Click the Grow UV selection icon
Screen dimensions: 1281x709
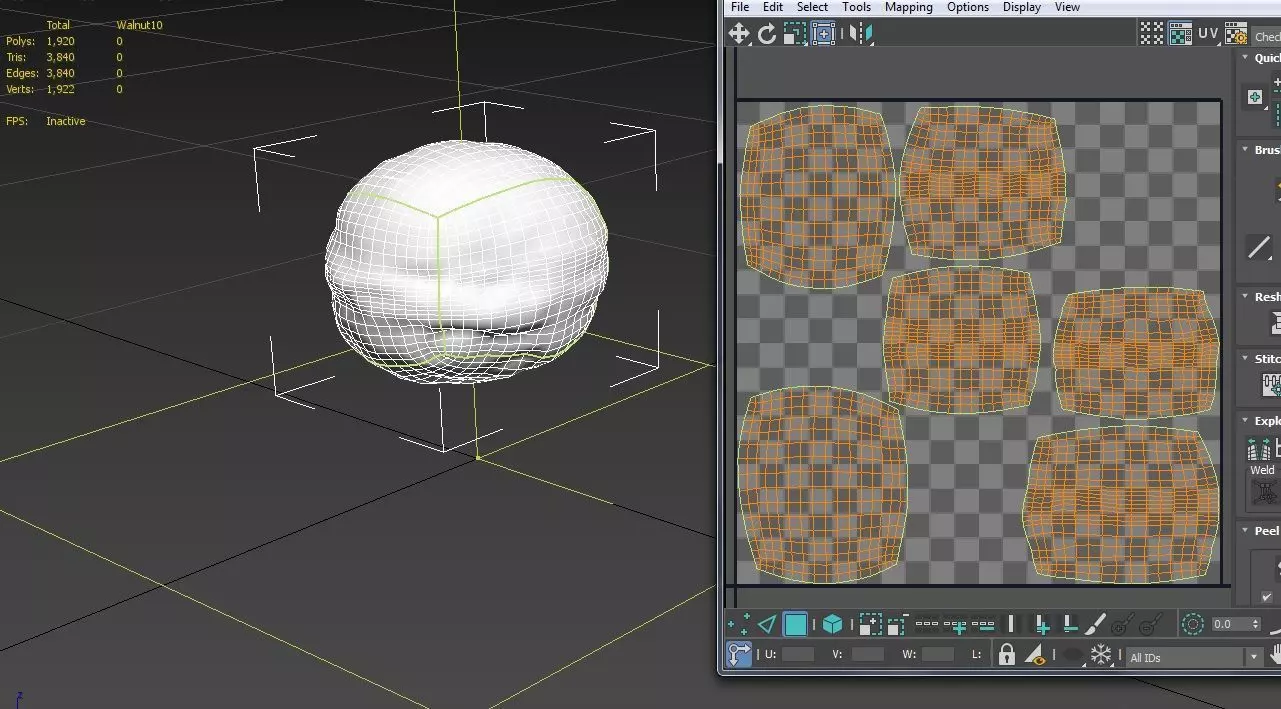869,625
